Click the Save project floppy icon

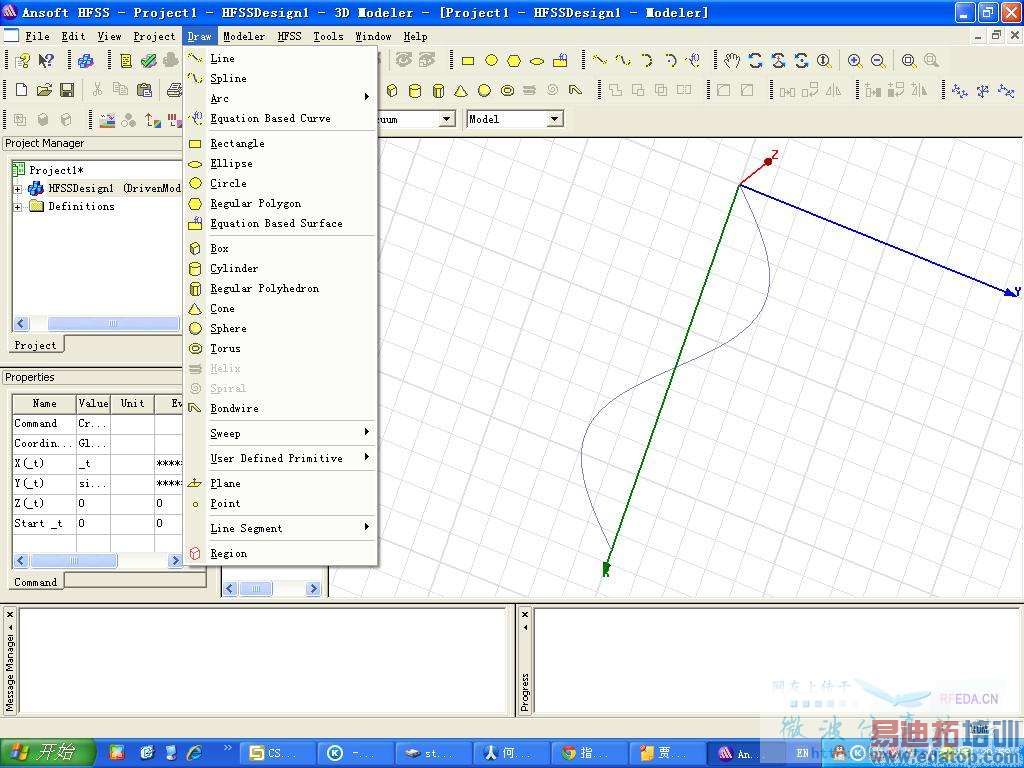tap(67, 90)
